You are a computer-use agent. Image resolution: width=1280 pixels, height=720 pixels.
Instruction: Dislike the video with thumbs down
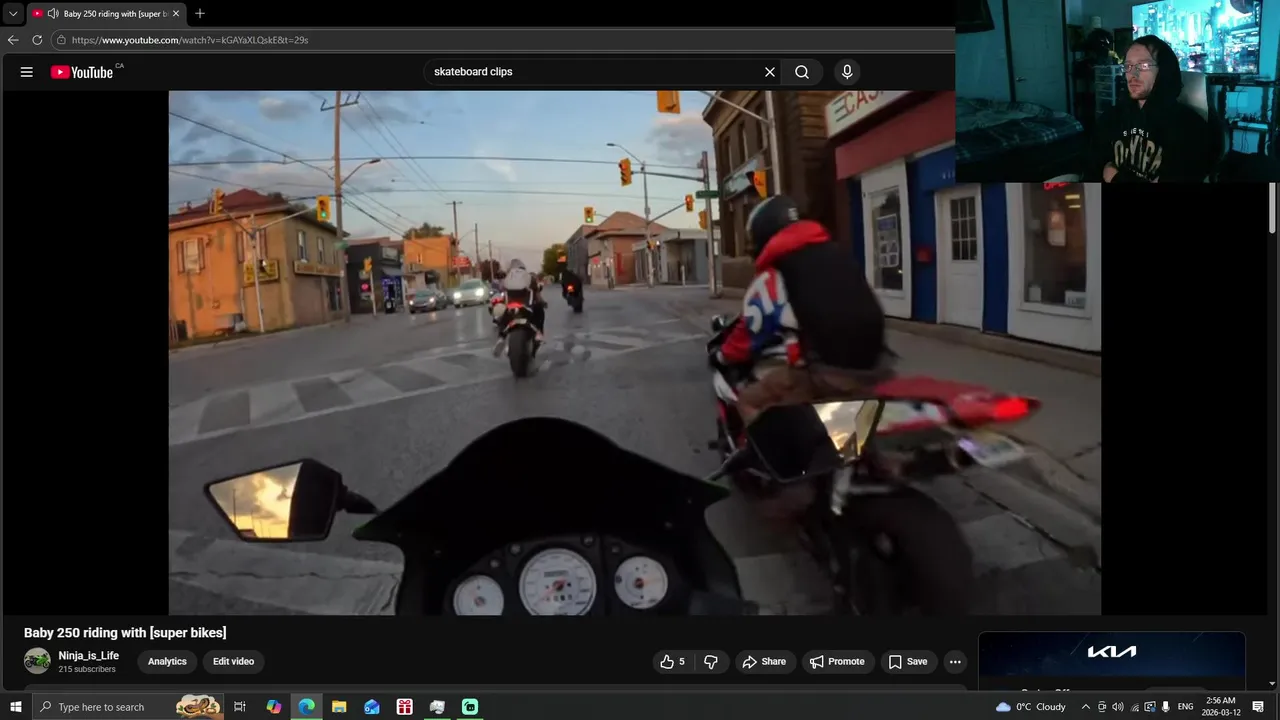[x=711, y=662]
